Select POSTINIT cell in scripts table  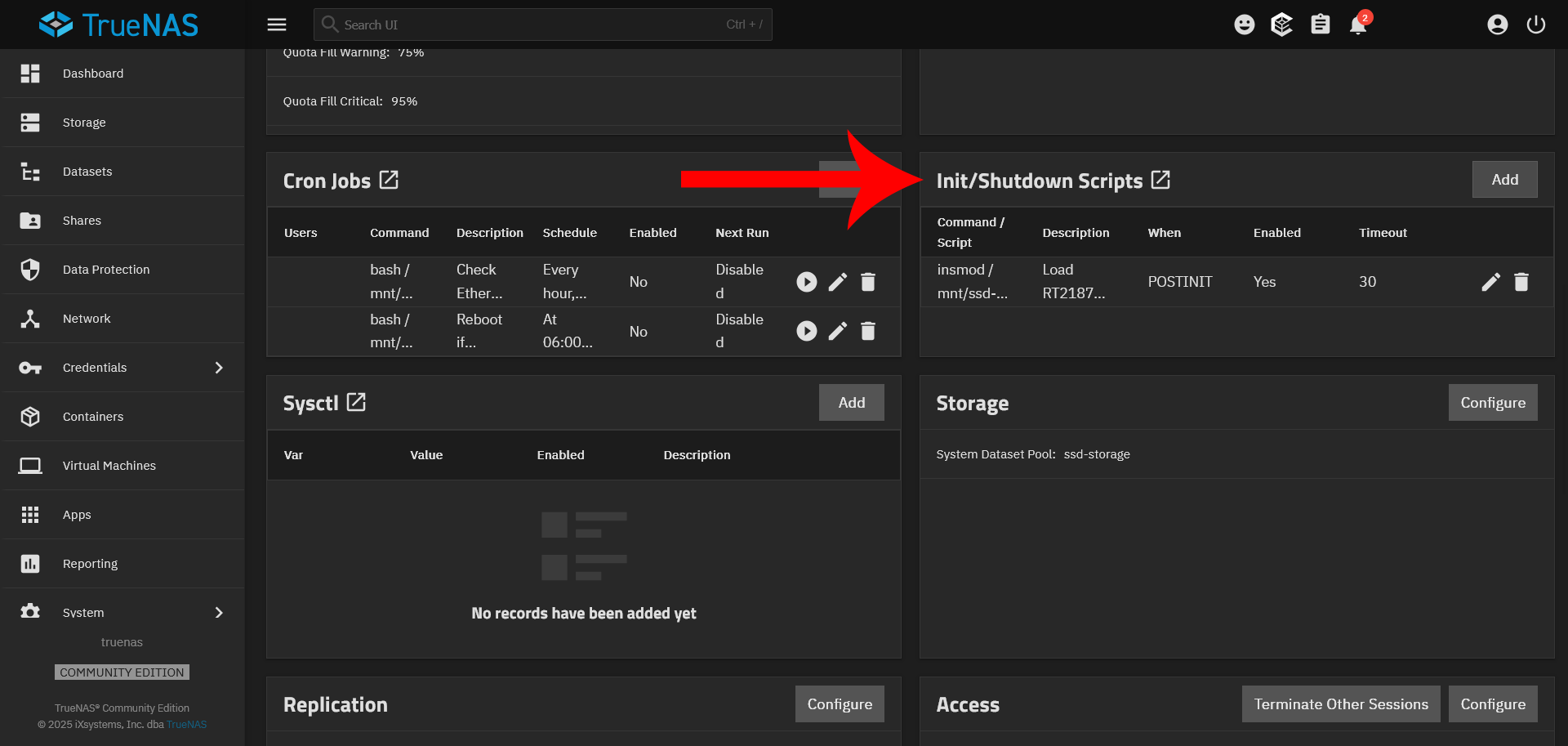point(1180,282)
